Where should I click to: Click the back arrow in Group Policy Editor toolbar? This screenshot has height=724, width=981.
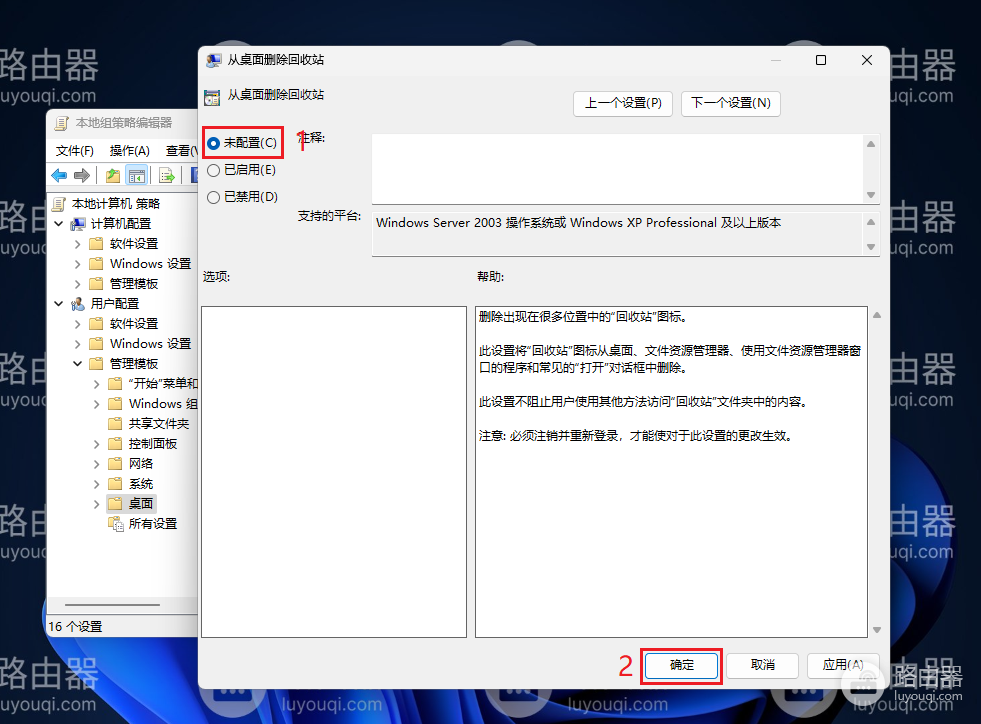[59, 176]
